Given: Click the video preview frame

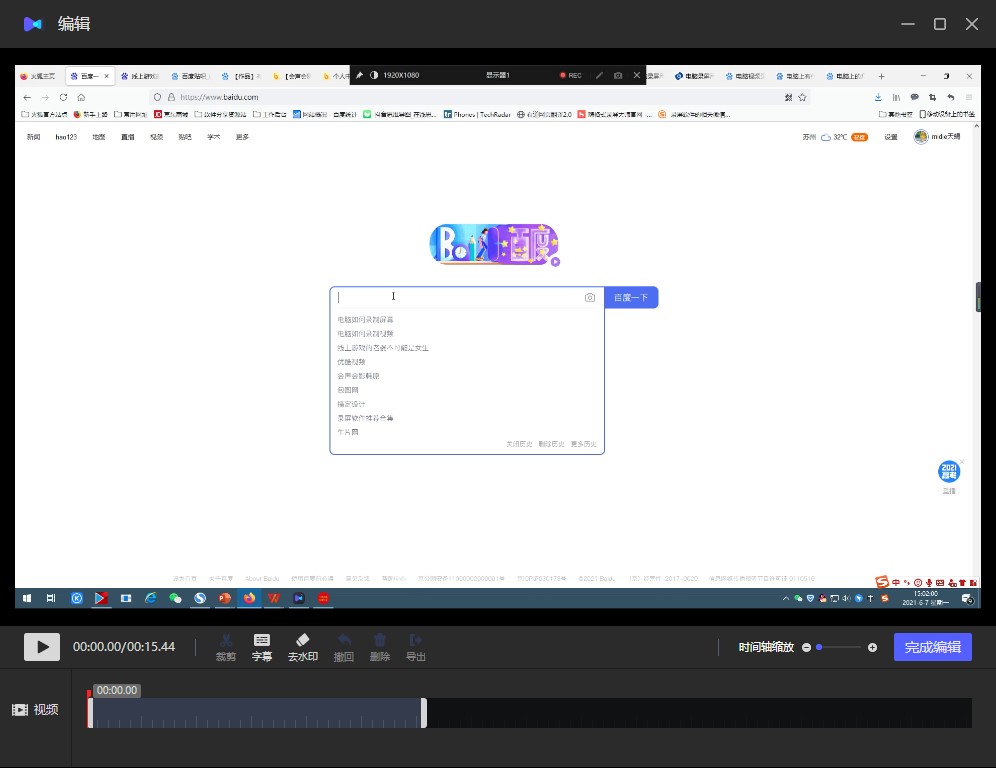Looking at the screenshot, I should tap(498, 337).
